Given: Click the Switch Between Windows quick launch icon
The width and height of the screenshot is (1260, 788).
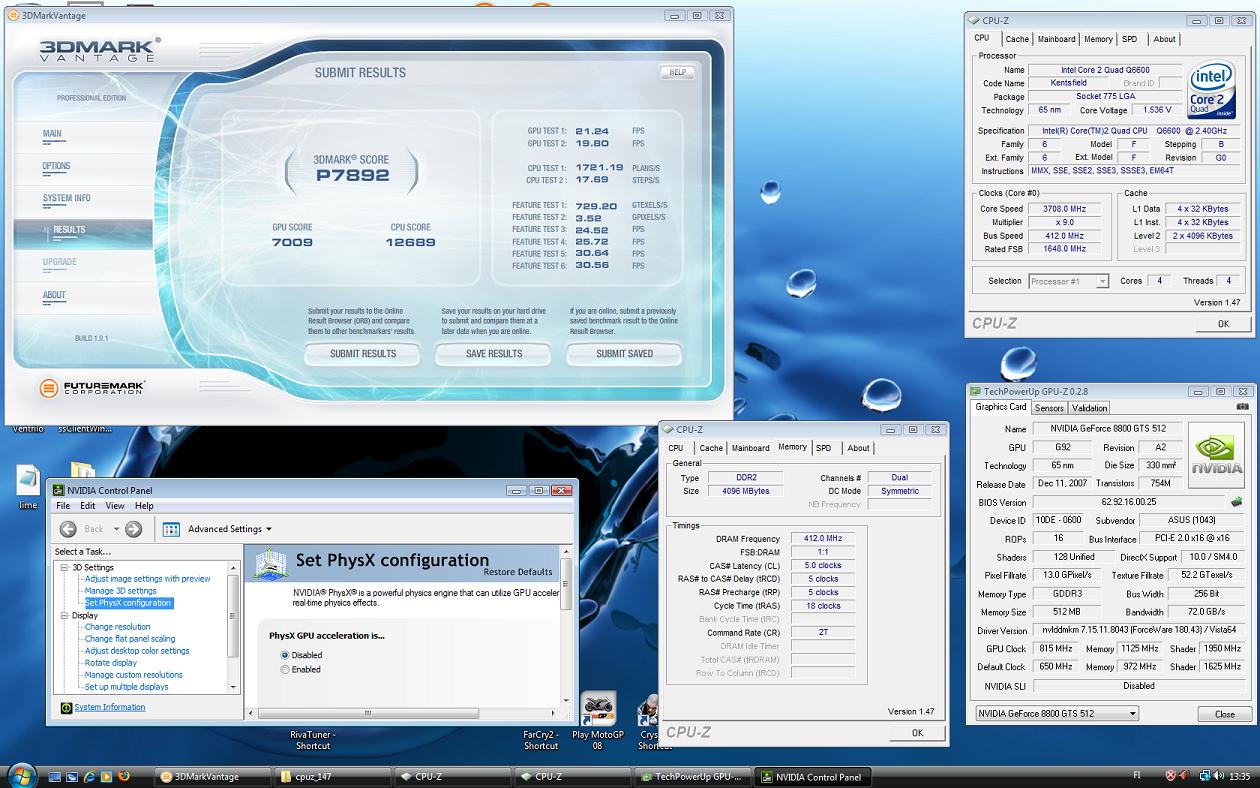Looking at the screenshot, I should [x=73, y=776].
